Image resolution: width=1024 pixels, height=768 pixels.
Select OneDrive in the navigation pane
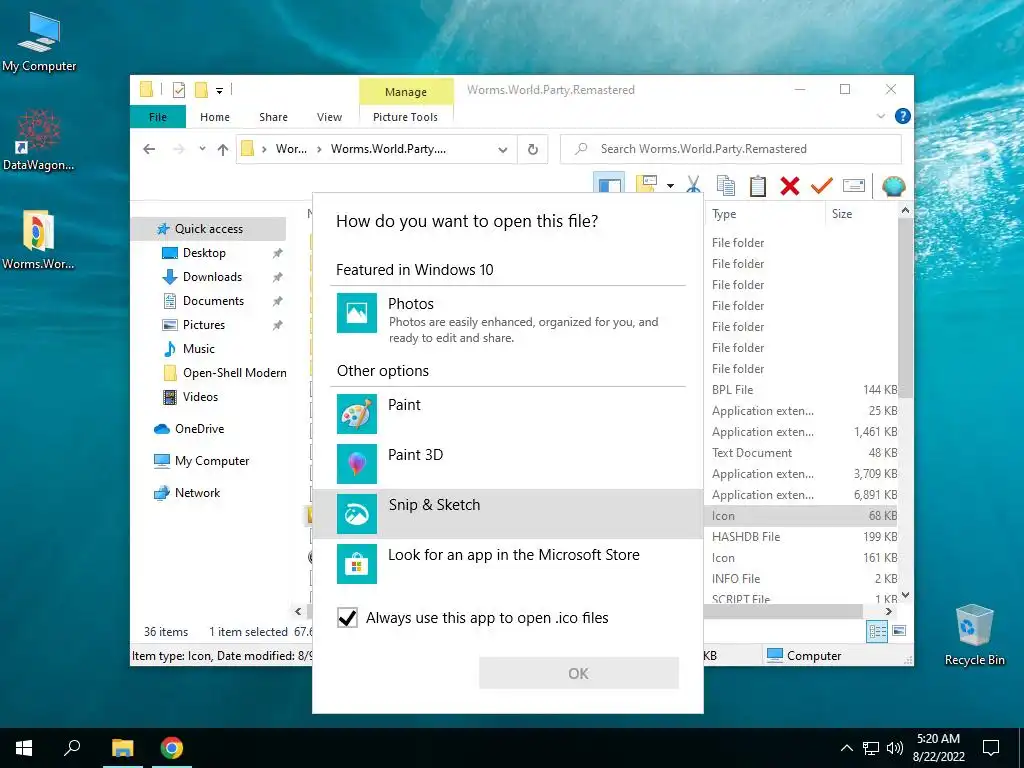[x=199, y=429]
